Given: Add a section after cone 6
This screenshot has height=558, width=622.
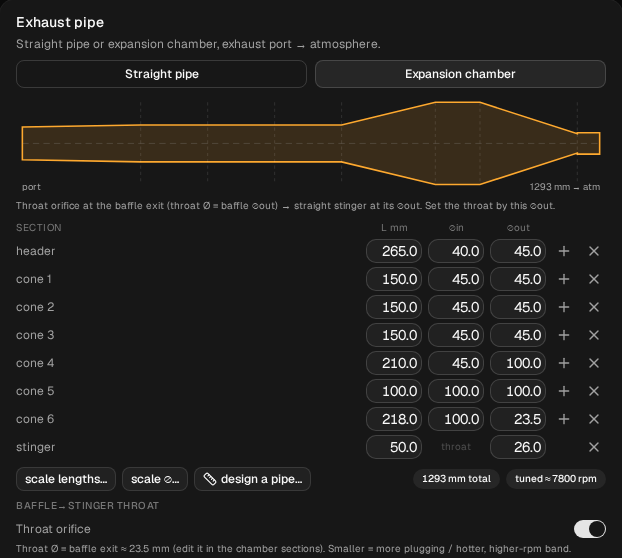Looking at the screenshot, I should coord(564,419).
